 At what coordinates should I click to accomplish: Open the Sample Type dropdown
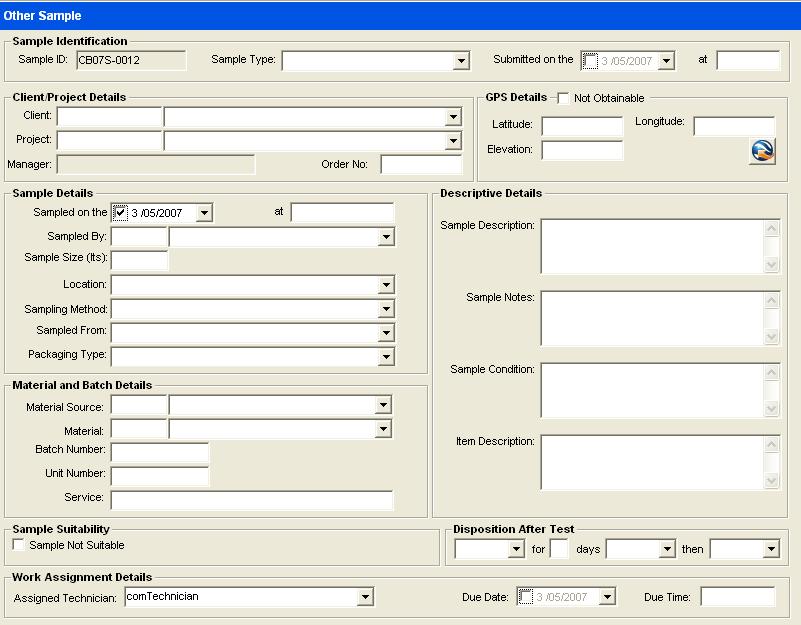[461, 61]
